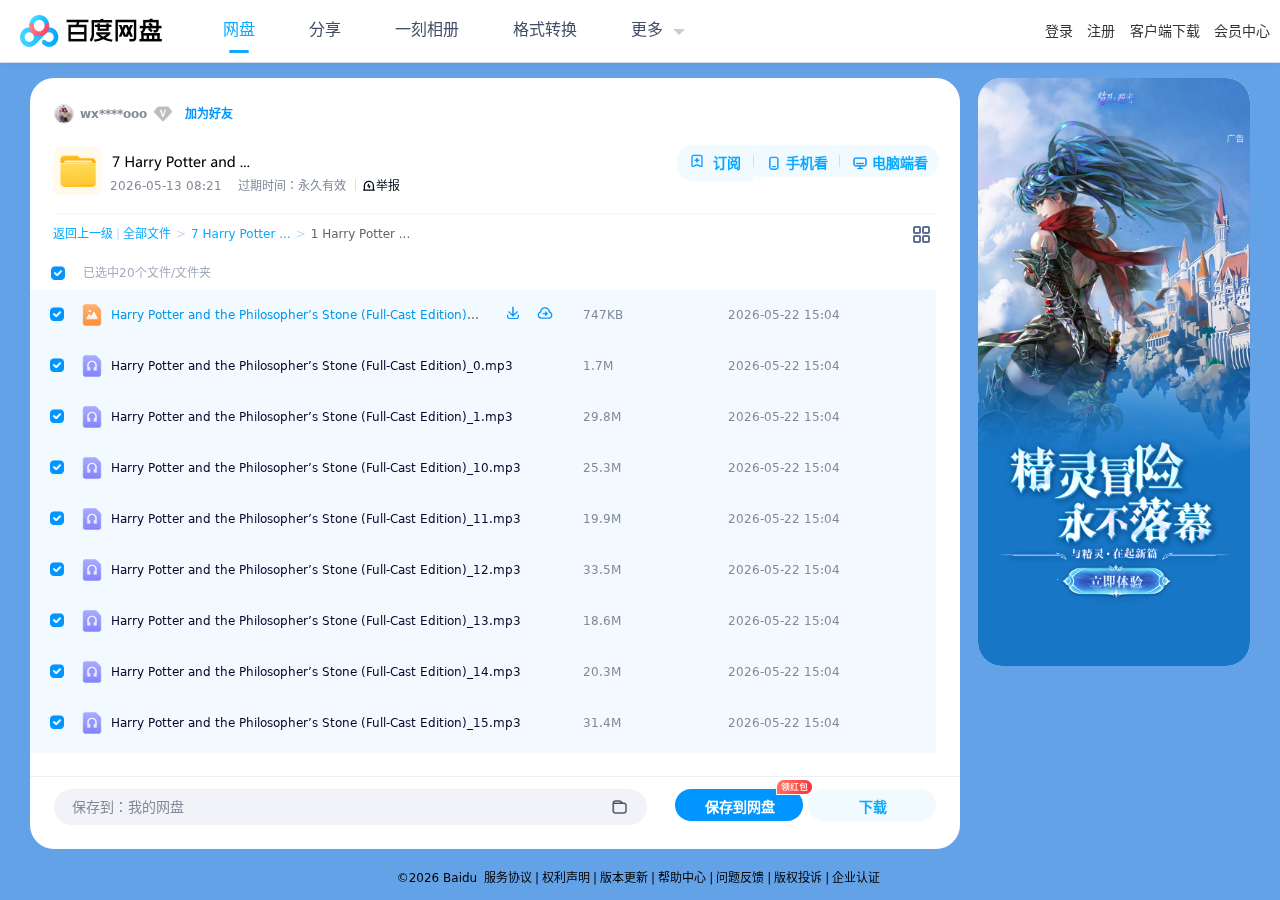Uncheck the _12.mp3 file checkbox

[x=57, y=569]
